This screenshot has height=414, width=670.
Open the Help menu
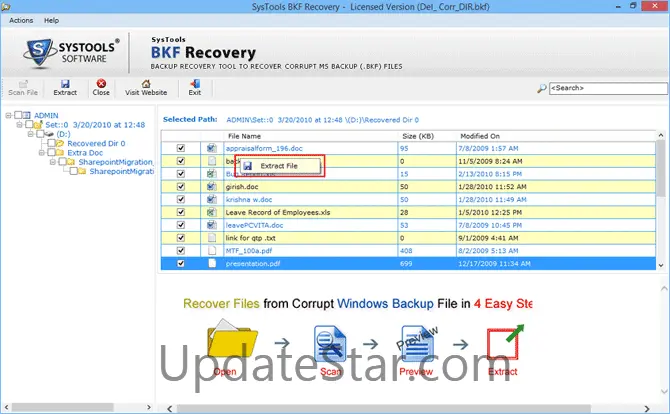click(x=51, y=20)
